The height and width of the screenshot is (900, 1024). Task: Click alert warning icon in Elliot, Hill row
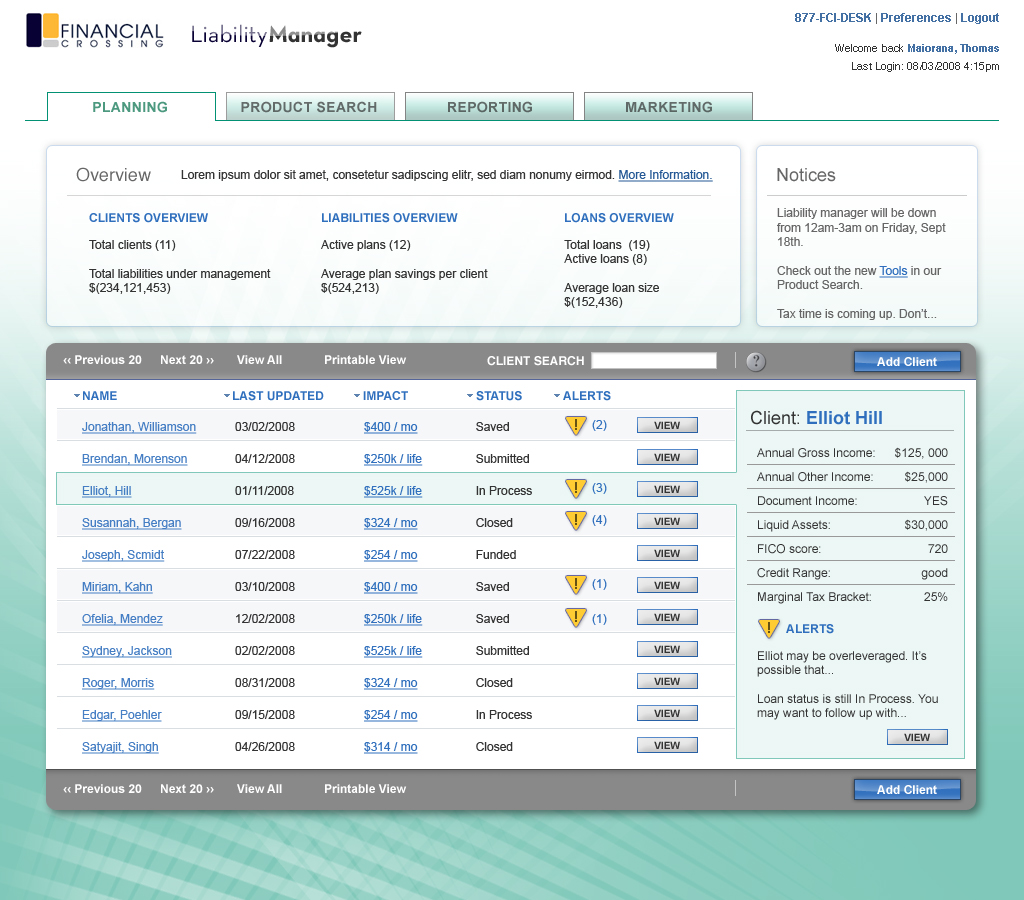click(x=576, y=489)
